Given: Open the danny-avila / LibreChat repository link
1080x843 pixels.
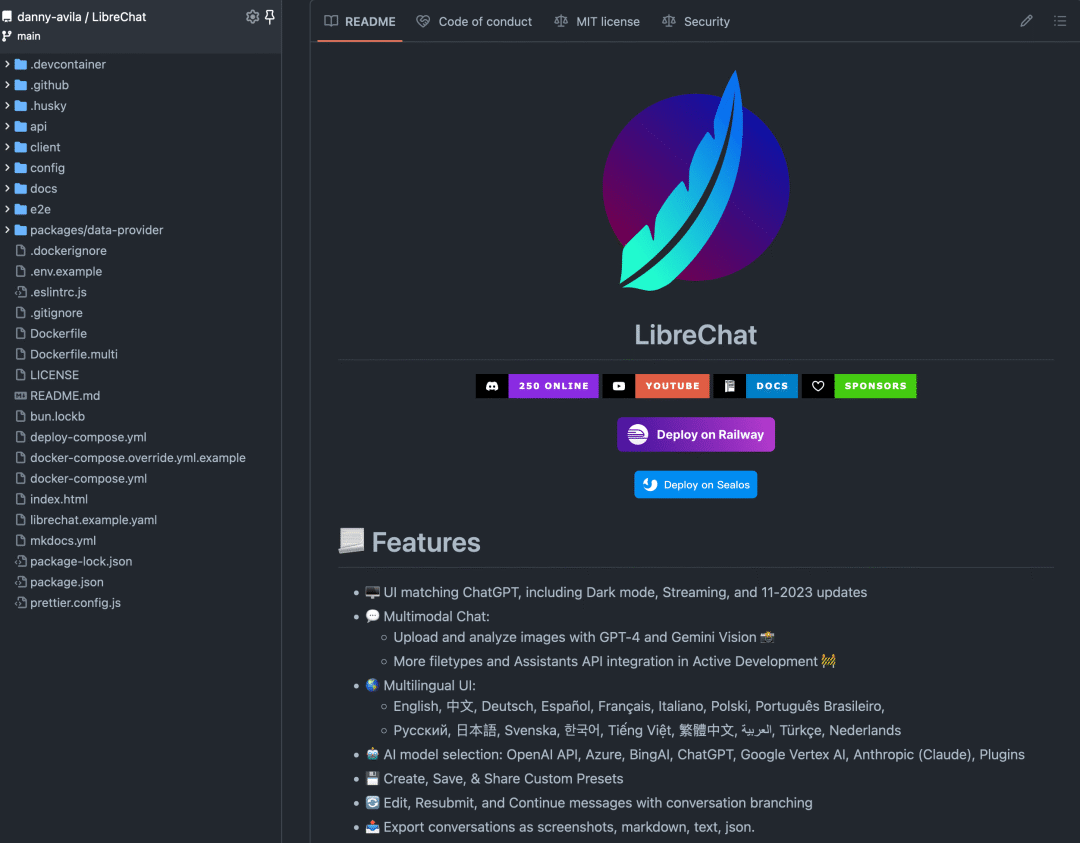Looking at the screenshot, I should click(81, 17).
